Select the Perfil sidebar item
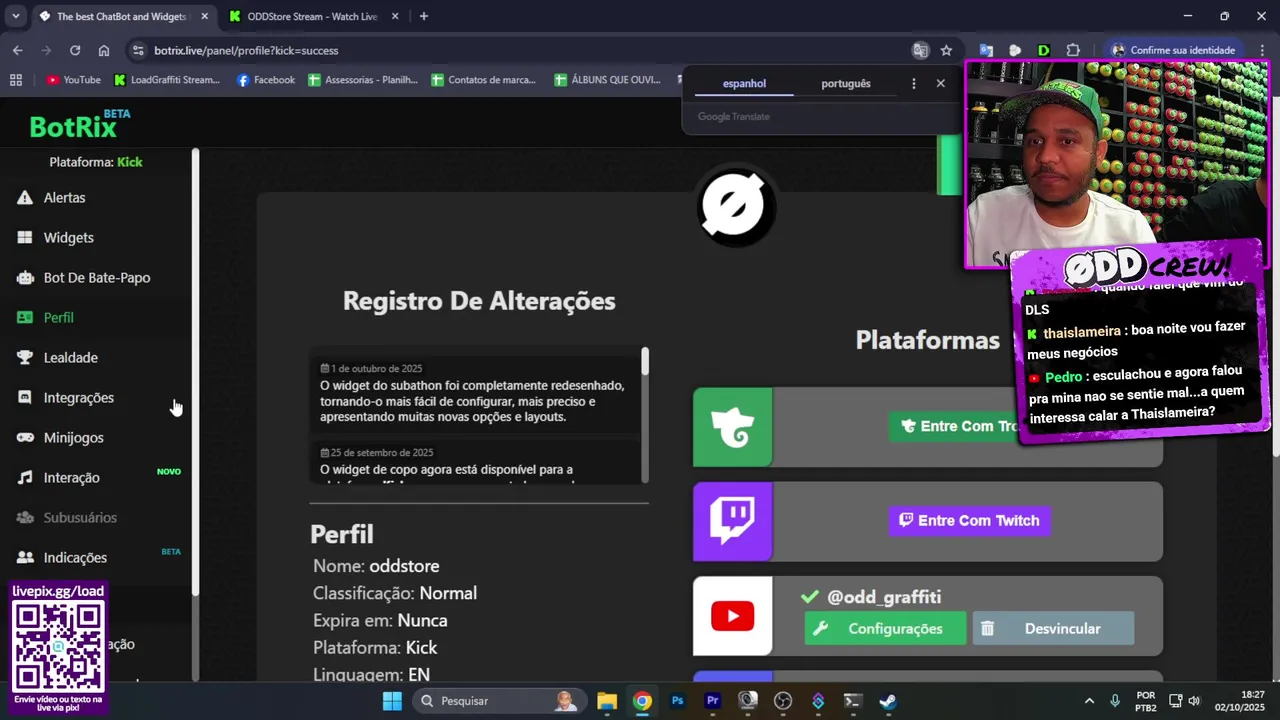The height and width of the screenshot is (720, 1280). (58, 318)
